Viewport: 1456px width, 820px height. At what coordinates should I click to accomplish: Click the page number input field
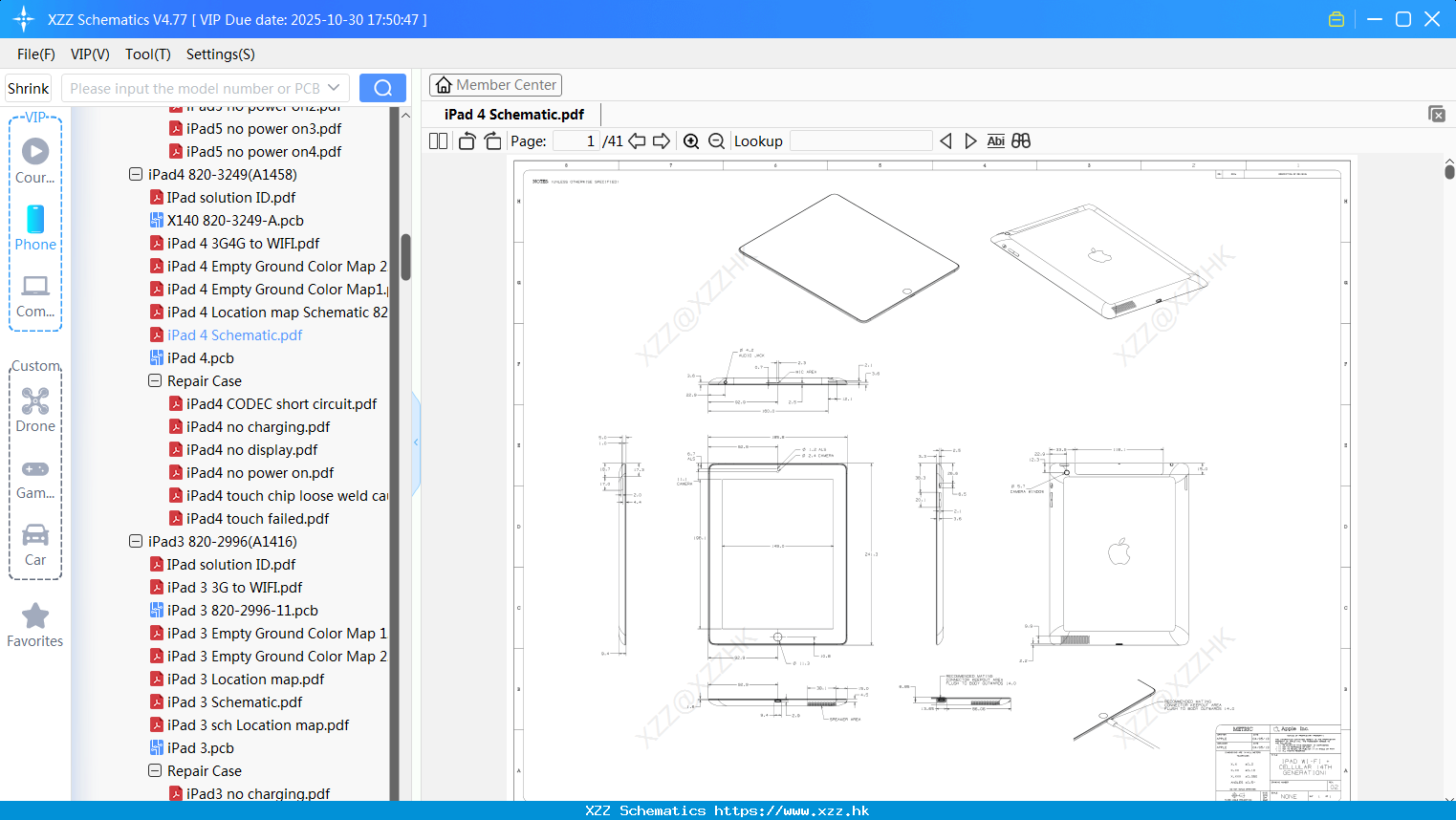(x=576, y=141)
